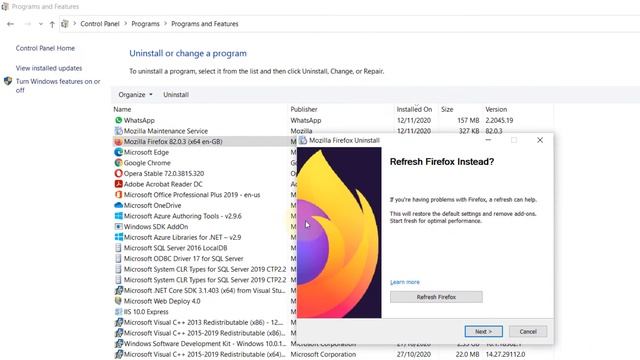Screen dimensions: 640x360
Task: Click the Windows SDK AddOn icon
Action: 118,227
